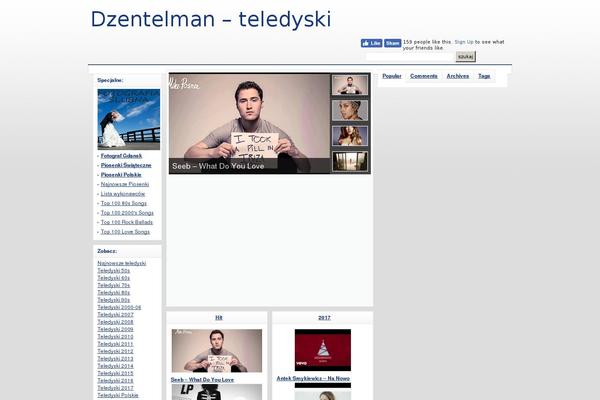Open the Top 100 2000's Songs link
The image size is (600, 400).
[127, 213]
